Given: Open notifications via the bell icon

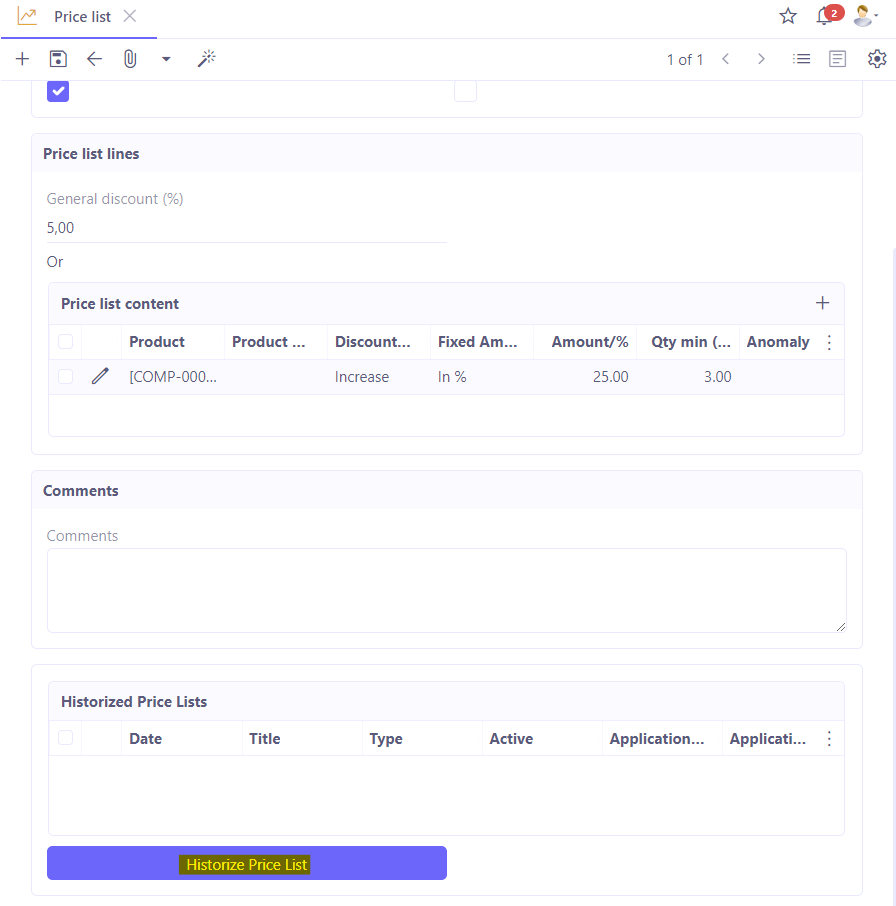Looking at the screenshot, I should (x=824, y=17).
